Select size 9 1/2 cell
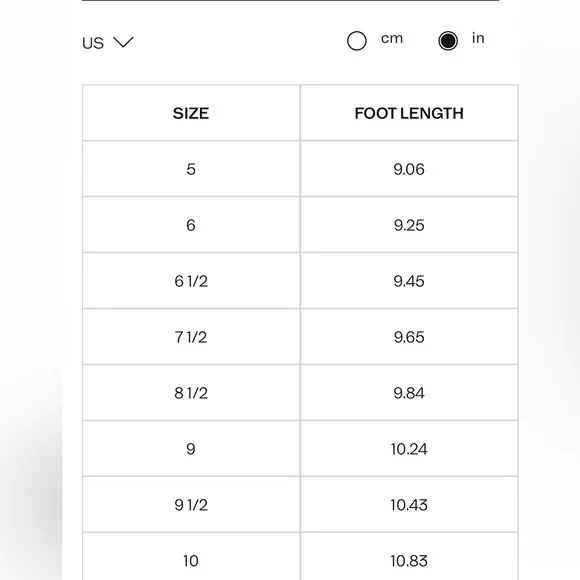The width and height of the screenshot is (580, 580). pos(191,505)
